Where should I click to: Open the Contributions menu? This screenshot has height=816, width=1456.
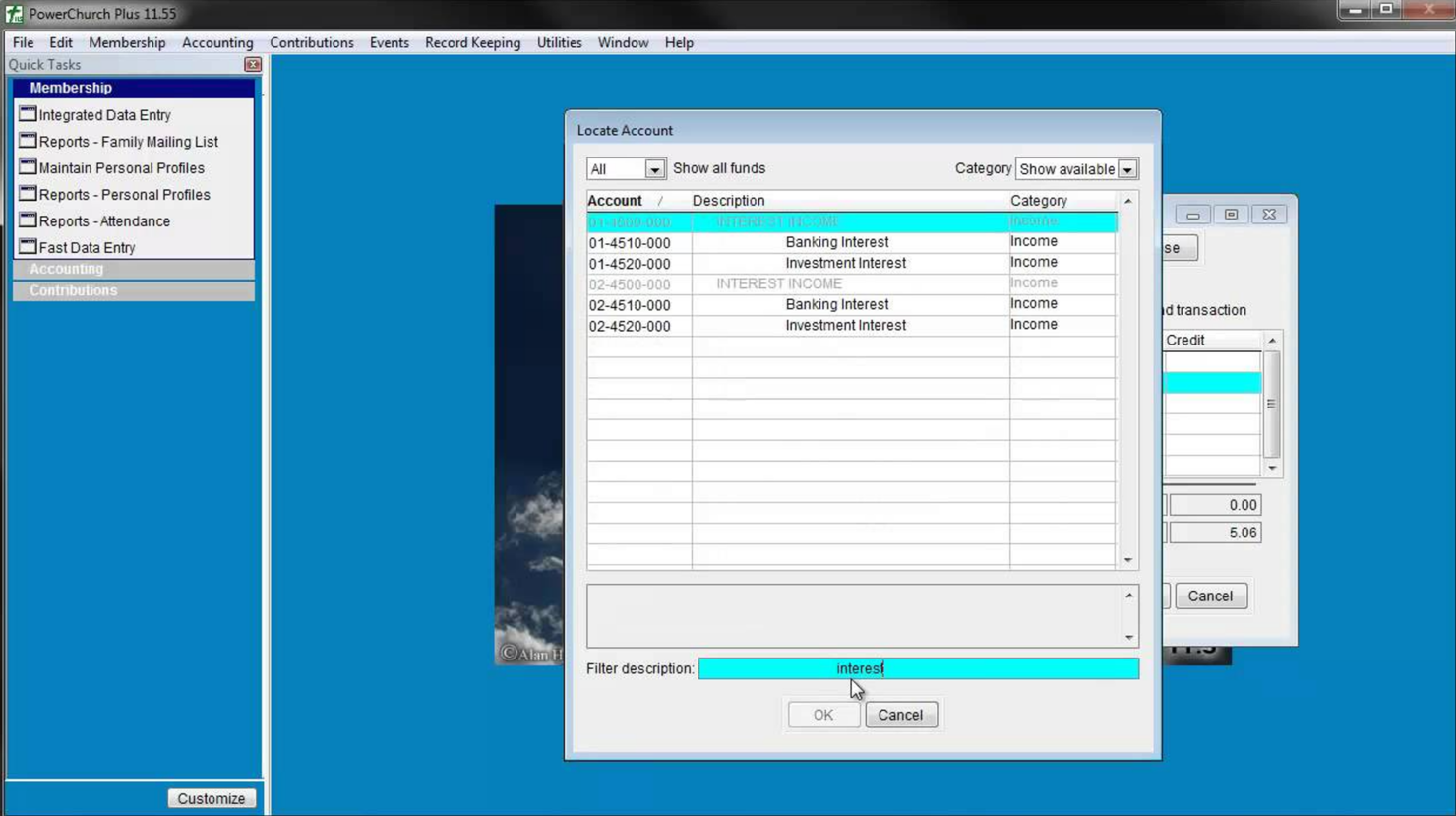coord(312,42)
